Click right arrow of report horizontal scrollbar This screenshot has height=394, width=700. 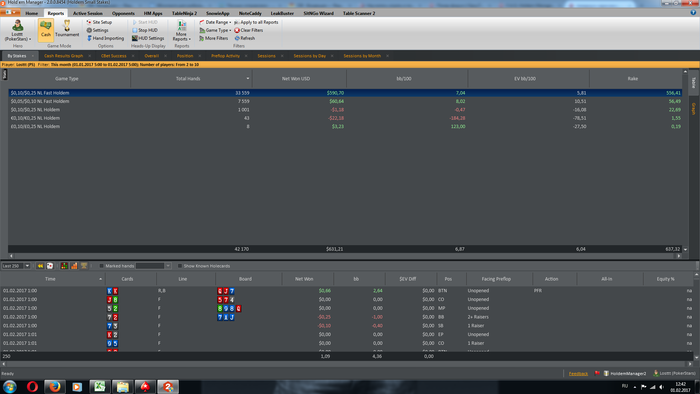(679, 256)
